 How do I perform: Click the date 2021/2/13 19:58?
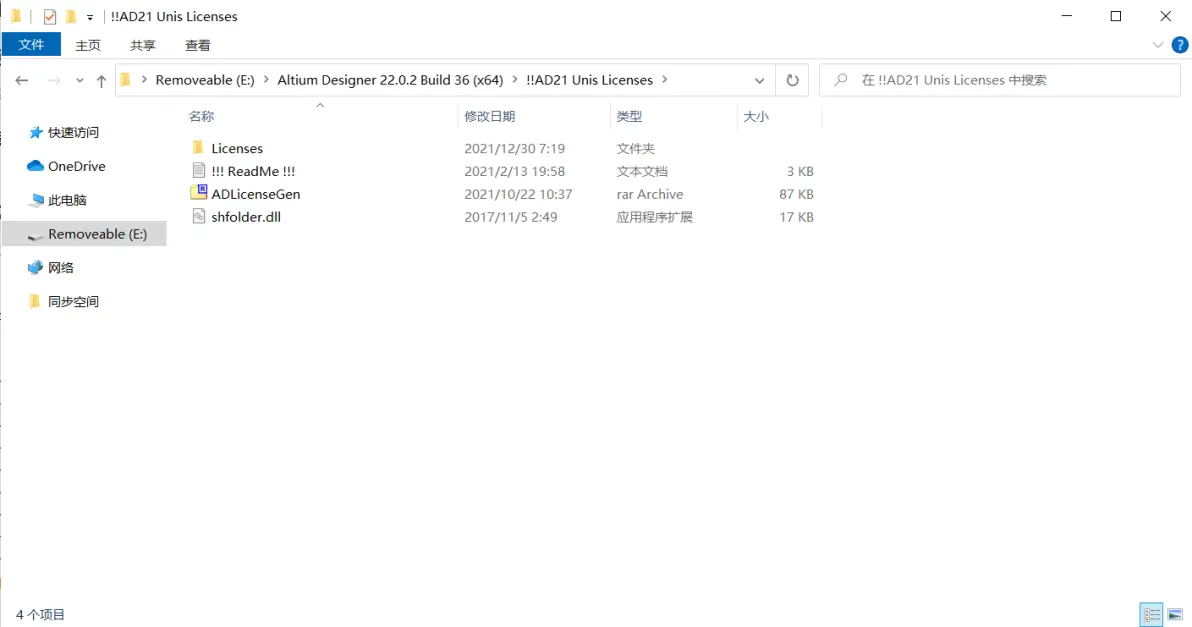(515, 171)
